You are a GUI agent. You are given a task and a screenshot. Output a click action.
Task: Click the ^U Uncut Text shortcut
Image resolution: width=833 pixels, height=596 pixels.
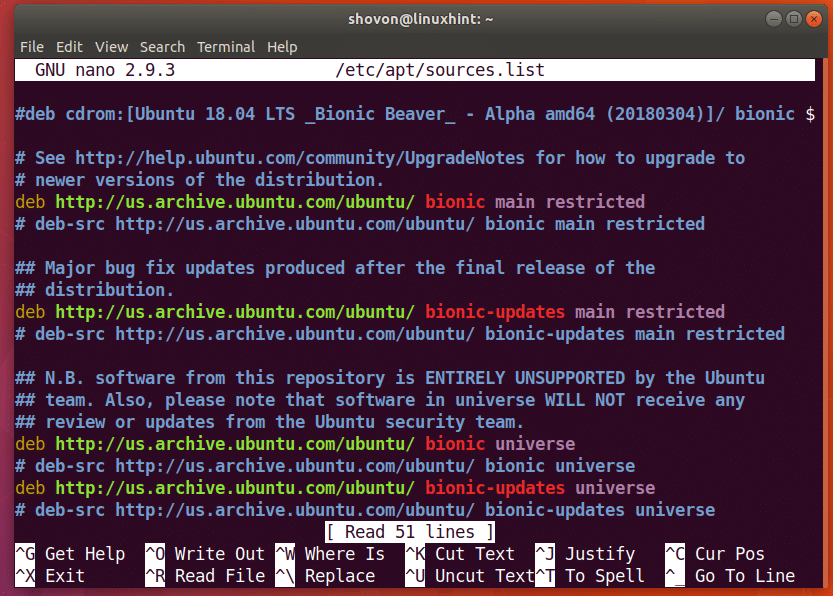pos(470,576)
